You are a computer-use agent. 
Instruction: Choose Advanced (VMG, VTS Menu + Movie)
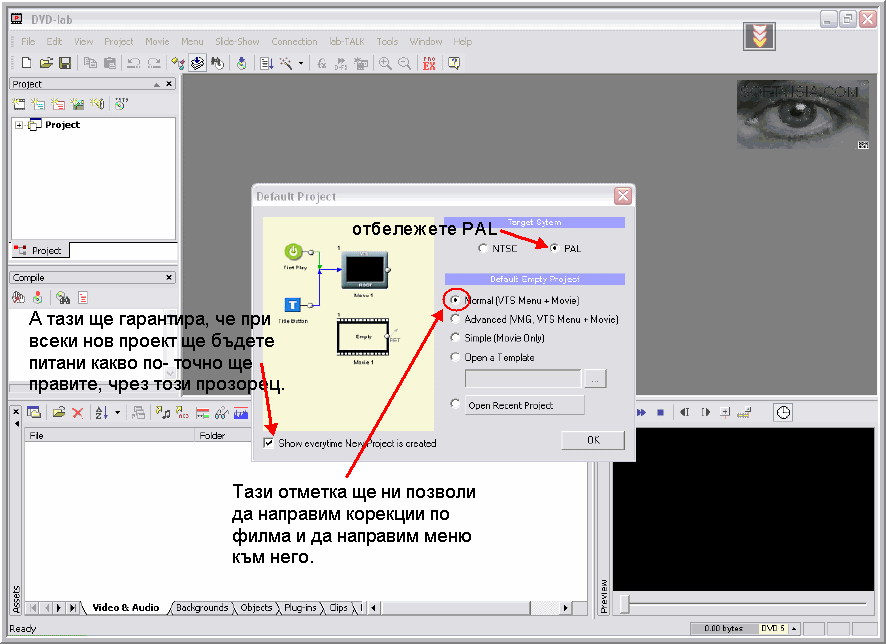tap(455, 319)
